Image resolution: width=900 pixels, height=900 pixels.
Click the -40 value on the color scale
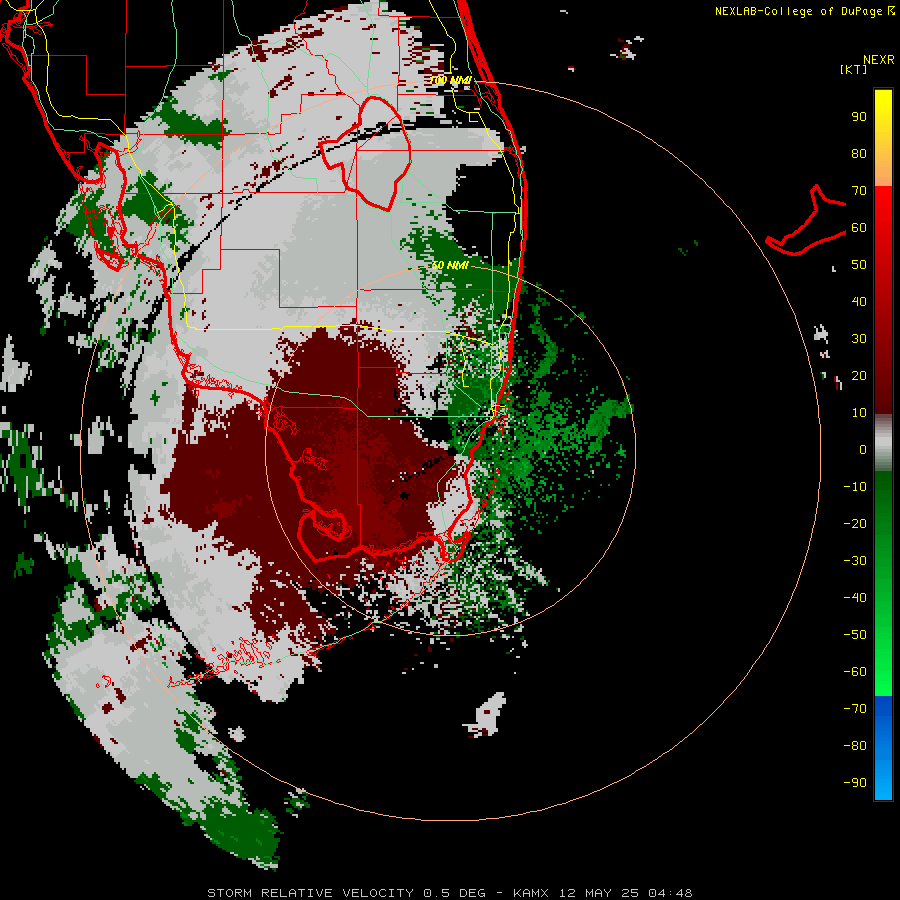click(855, 598)
